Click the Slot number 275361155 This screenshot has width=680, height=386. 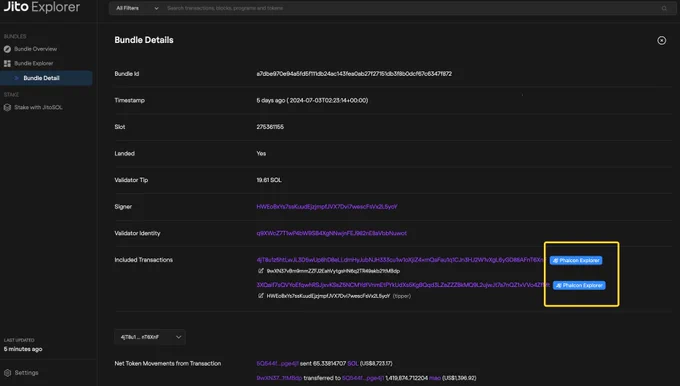coord(270,127)
